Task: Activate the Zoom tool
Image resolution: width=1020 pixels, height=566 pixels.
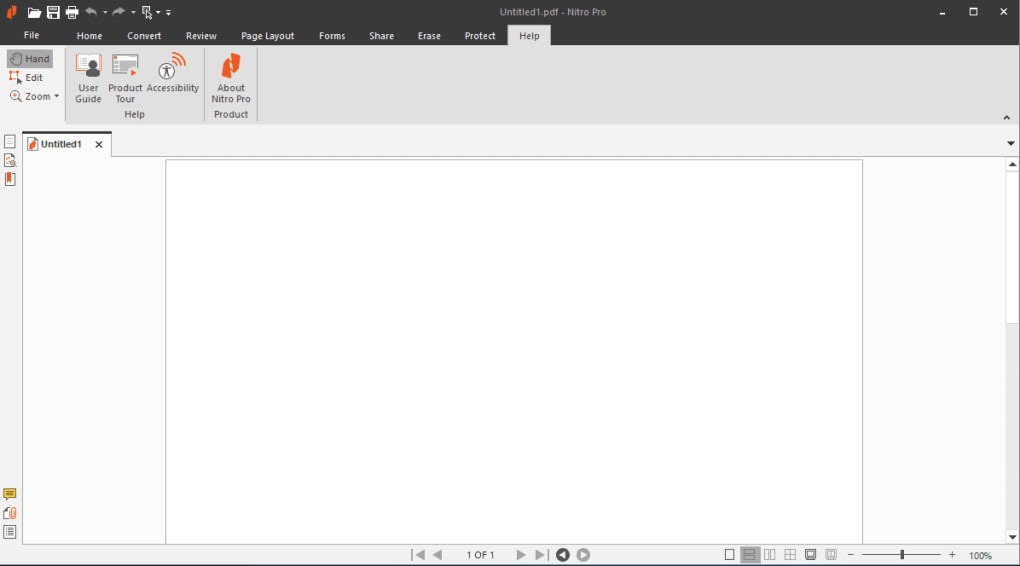Action: [x=30, y=96]
